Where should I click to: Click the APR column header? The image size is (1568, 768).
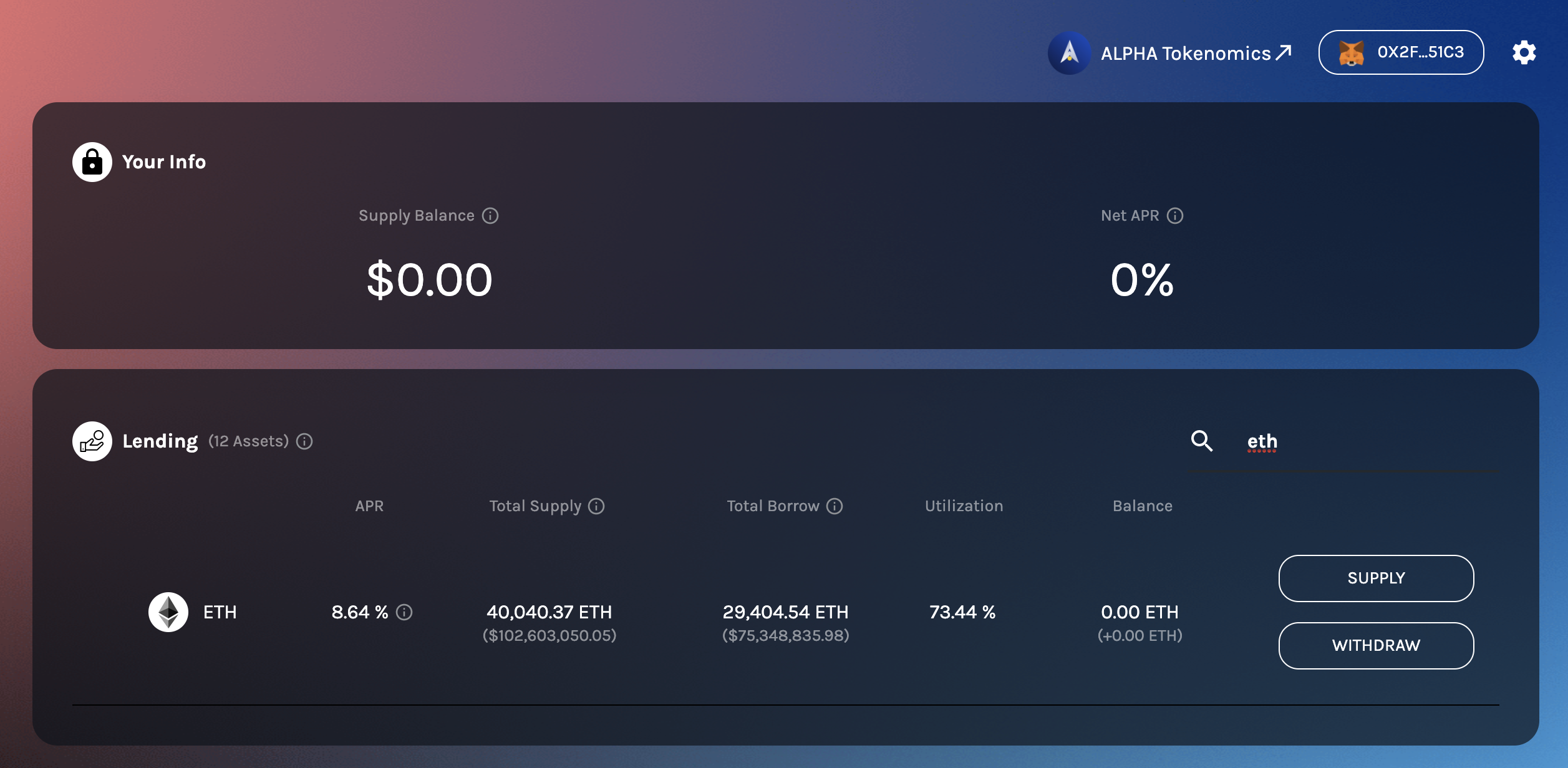[x=369, y=506]
